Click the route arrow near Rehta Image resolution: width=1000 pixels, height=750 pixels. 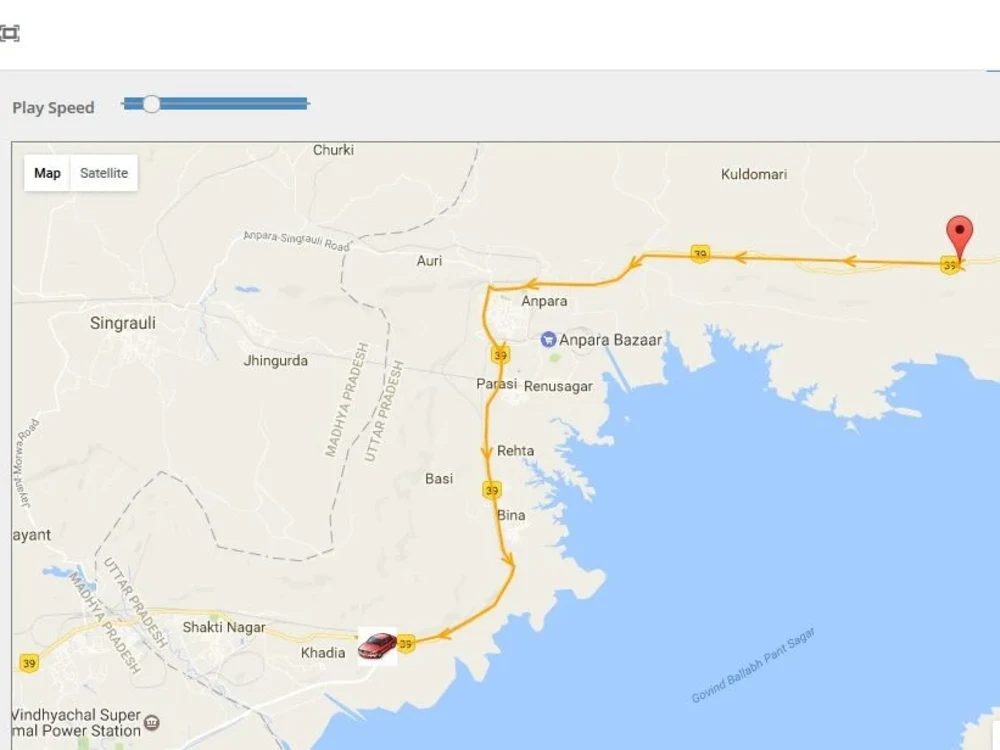[486, 452]
